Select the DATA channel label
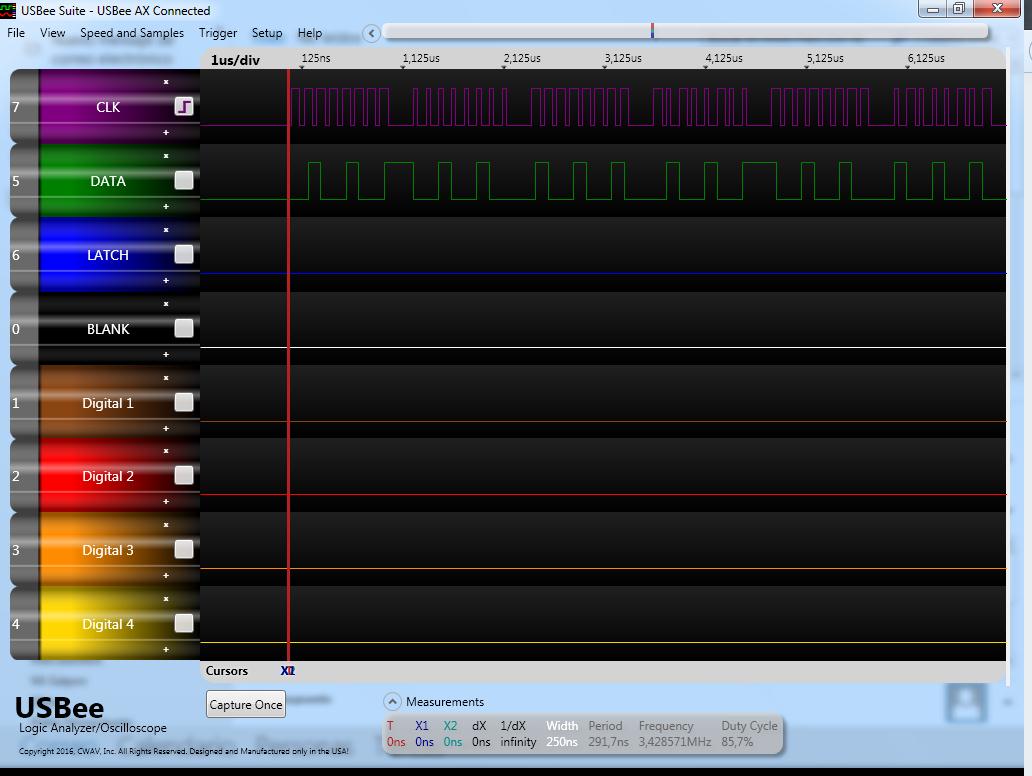1032x776 pixels. click(x=108, y=181)
